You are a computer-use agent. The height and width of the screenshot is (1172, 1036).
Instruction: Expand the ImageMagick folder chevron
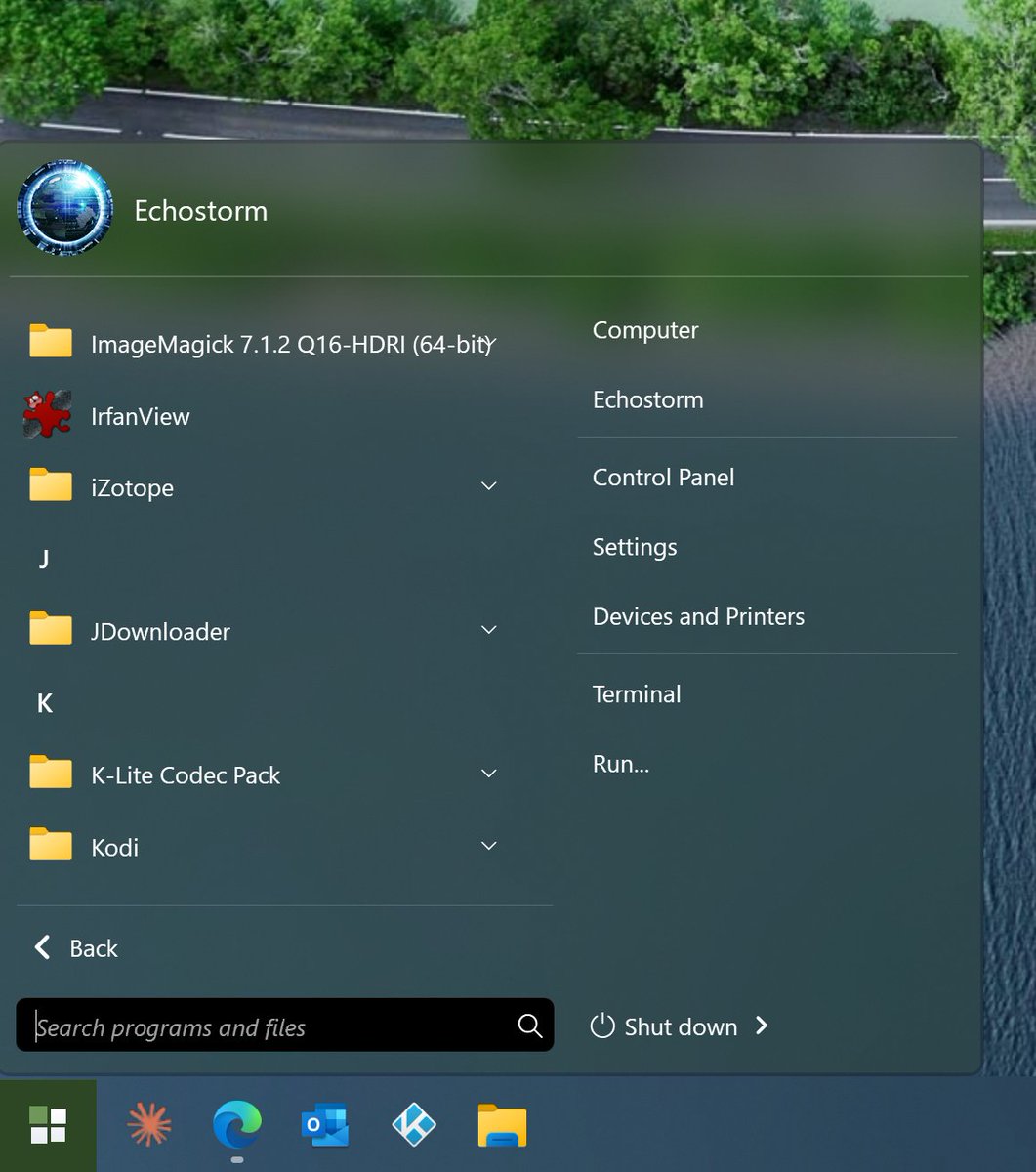click(x=489, y=343)
